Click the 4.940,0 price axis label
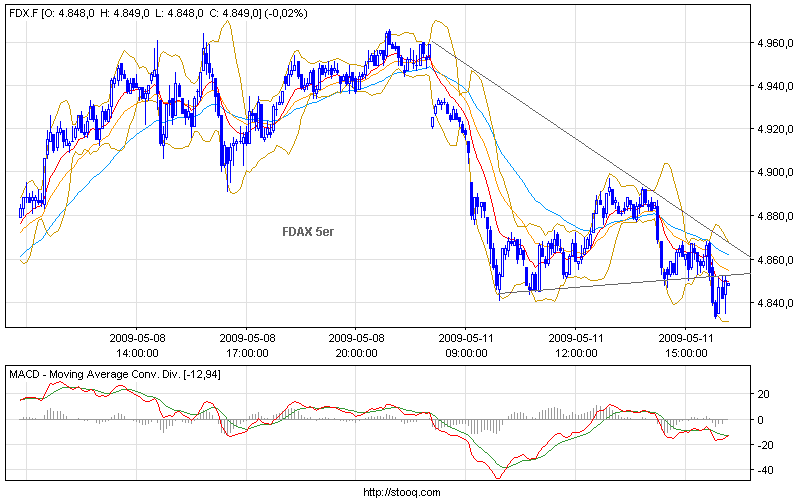 775,86
